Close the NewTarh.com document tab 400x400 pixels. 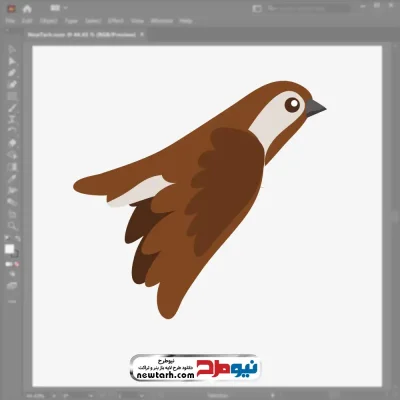[142, 34]
